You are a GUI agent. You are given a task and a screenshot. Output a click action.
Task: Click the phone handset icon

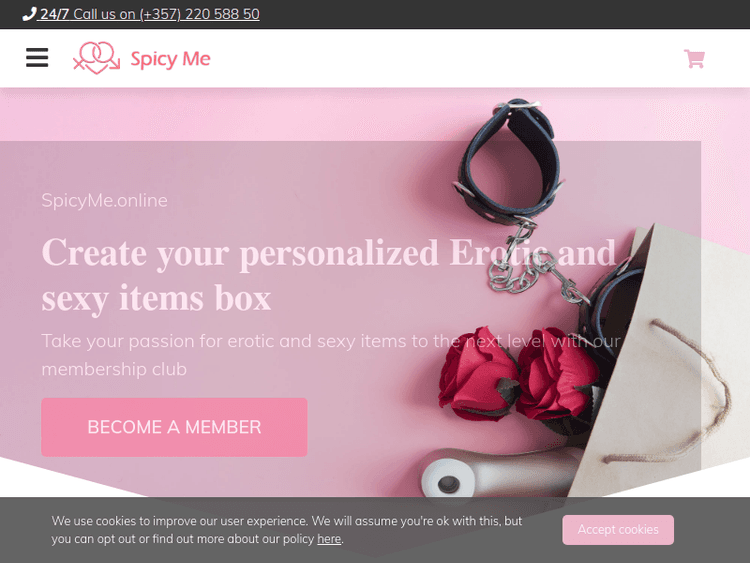pos(29,14)
